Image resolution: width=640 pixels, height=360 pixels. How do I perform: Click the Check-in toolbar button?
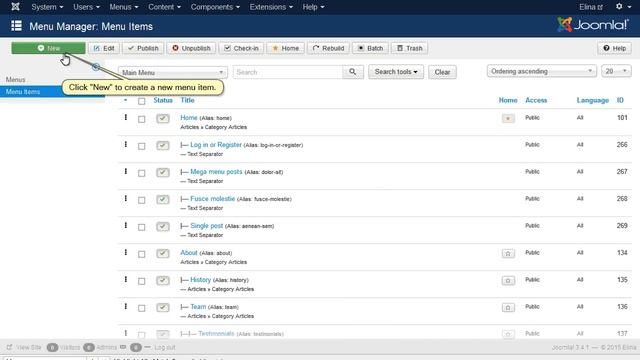coord(241,48)
